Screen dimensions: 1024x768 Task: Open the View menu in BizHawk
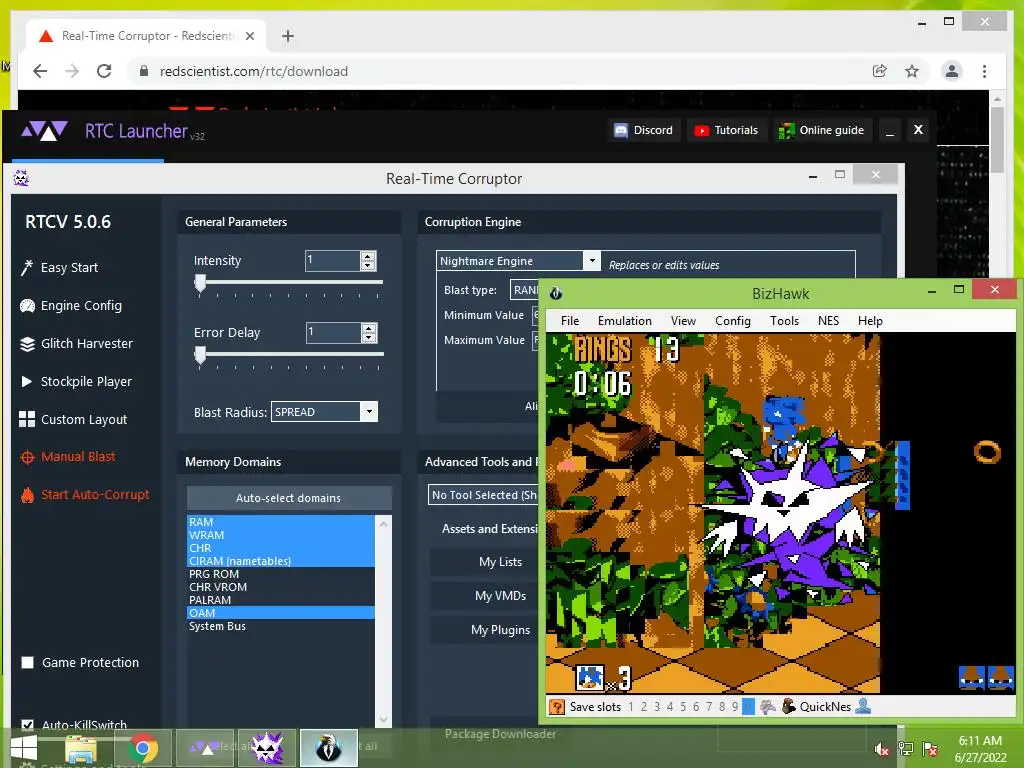pyautogui.click(x=683, y=321)
